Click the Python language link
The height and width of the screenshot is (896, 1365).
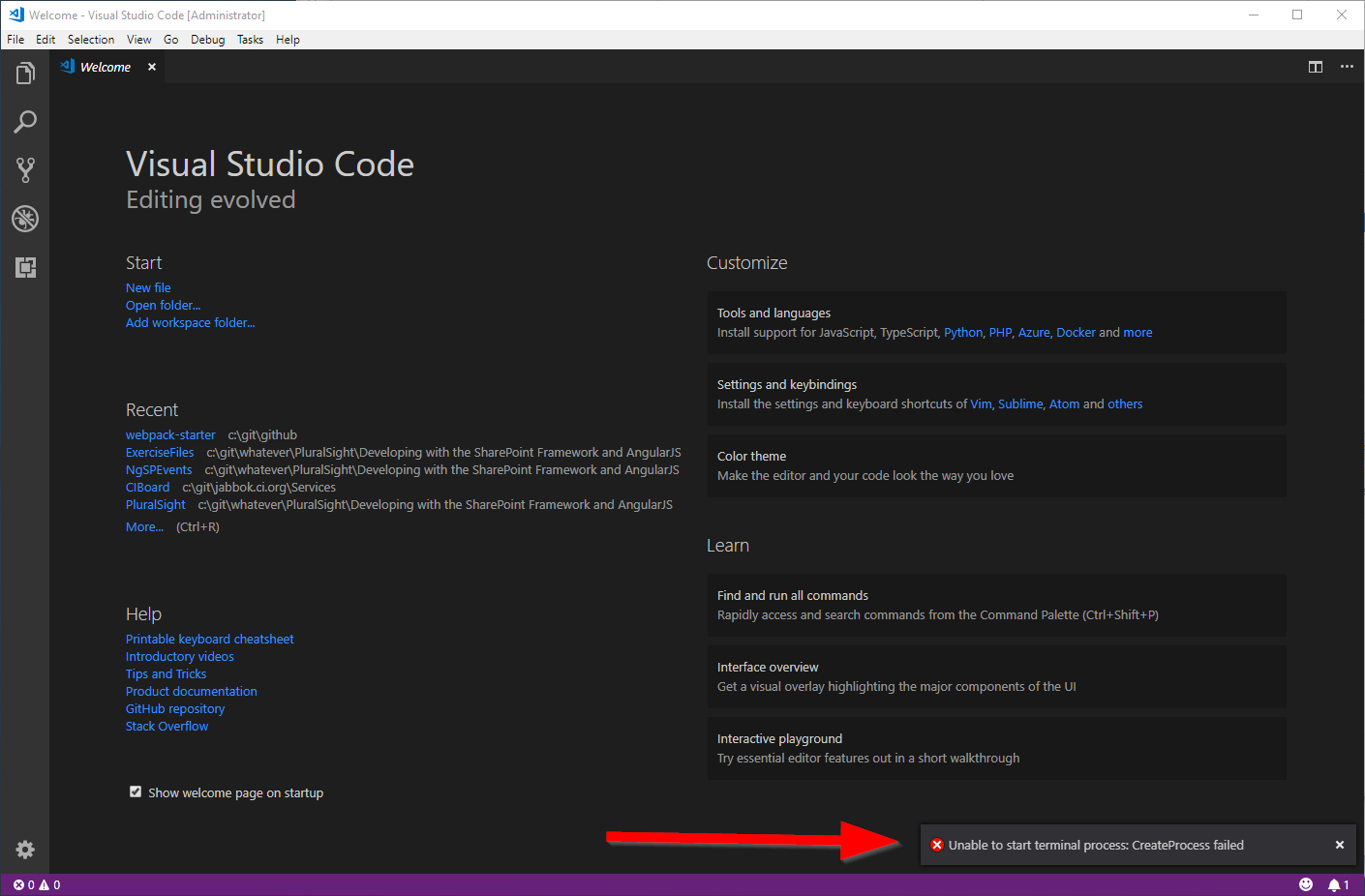tap(963, 332)
